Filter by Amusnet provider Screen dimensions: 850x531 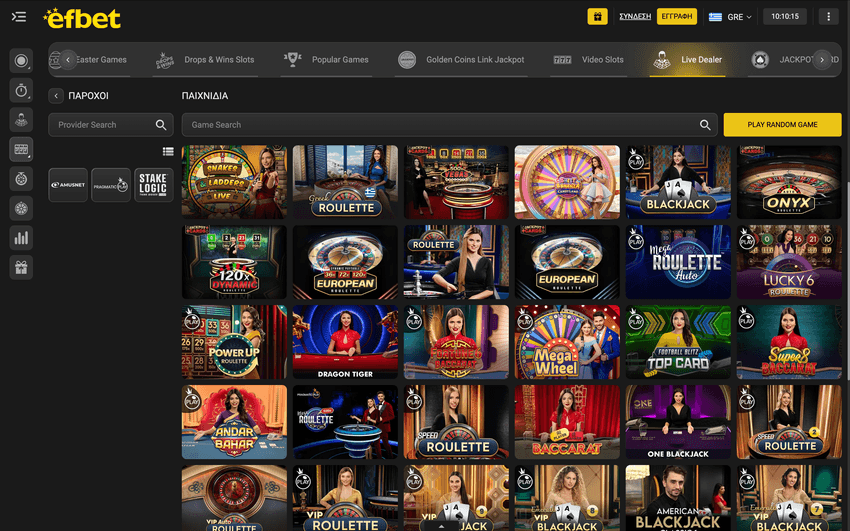pyautogui.click(x=68, y=185)
